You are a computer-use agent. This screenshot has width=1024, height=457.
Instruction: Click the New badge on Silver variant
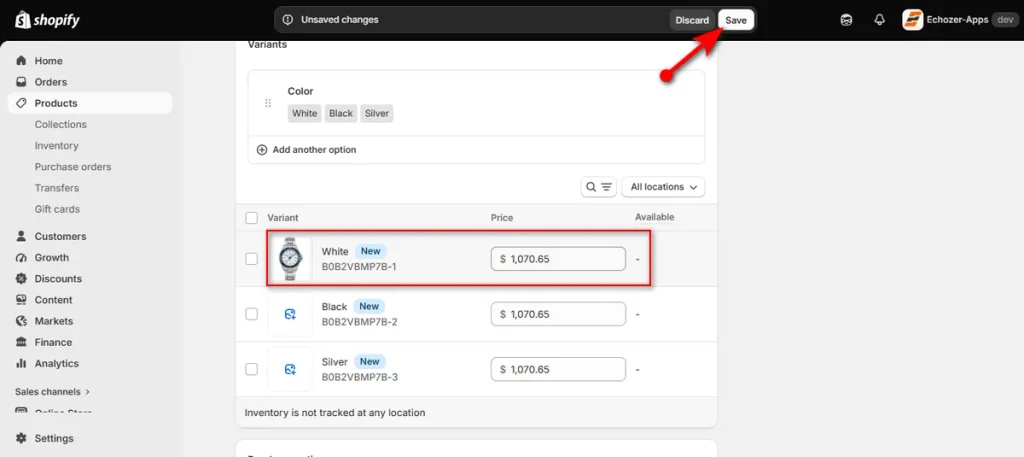pos(370,362)
